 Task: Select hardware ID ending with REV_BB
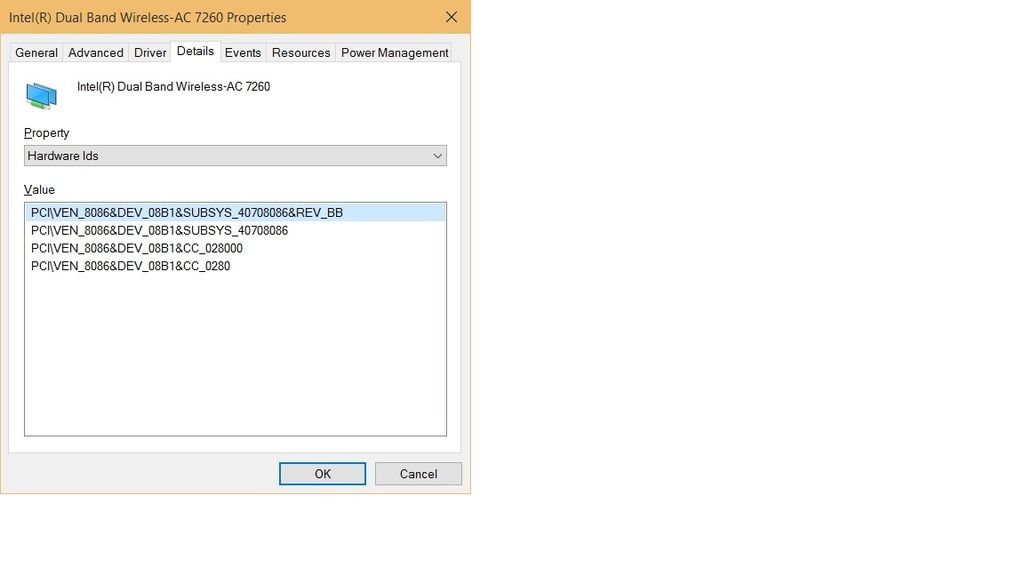tap(235, 213)
